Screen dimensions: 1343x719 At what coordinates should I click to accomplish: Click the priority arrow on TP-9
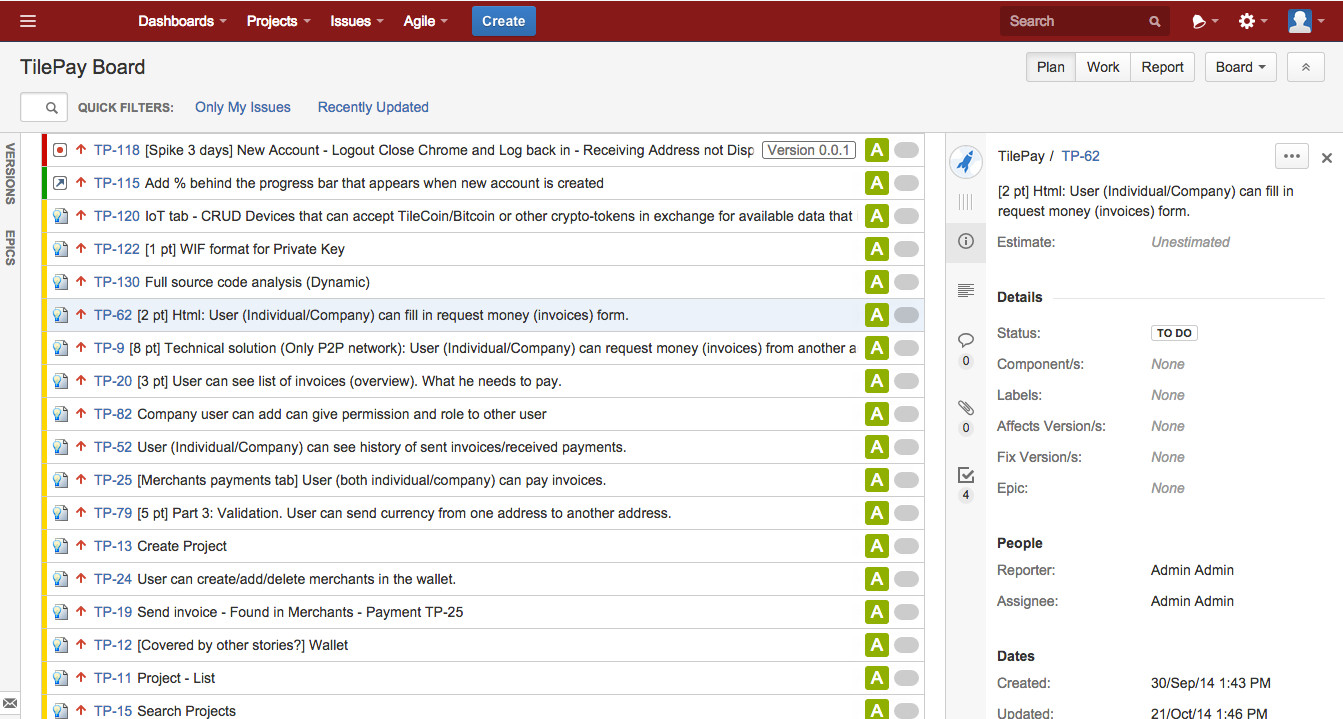(81, 348)
